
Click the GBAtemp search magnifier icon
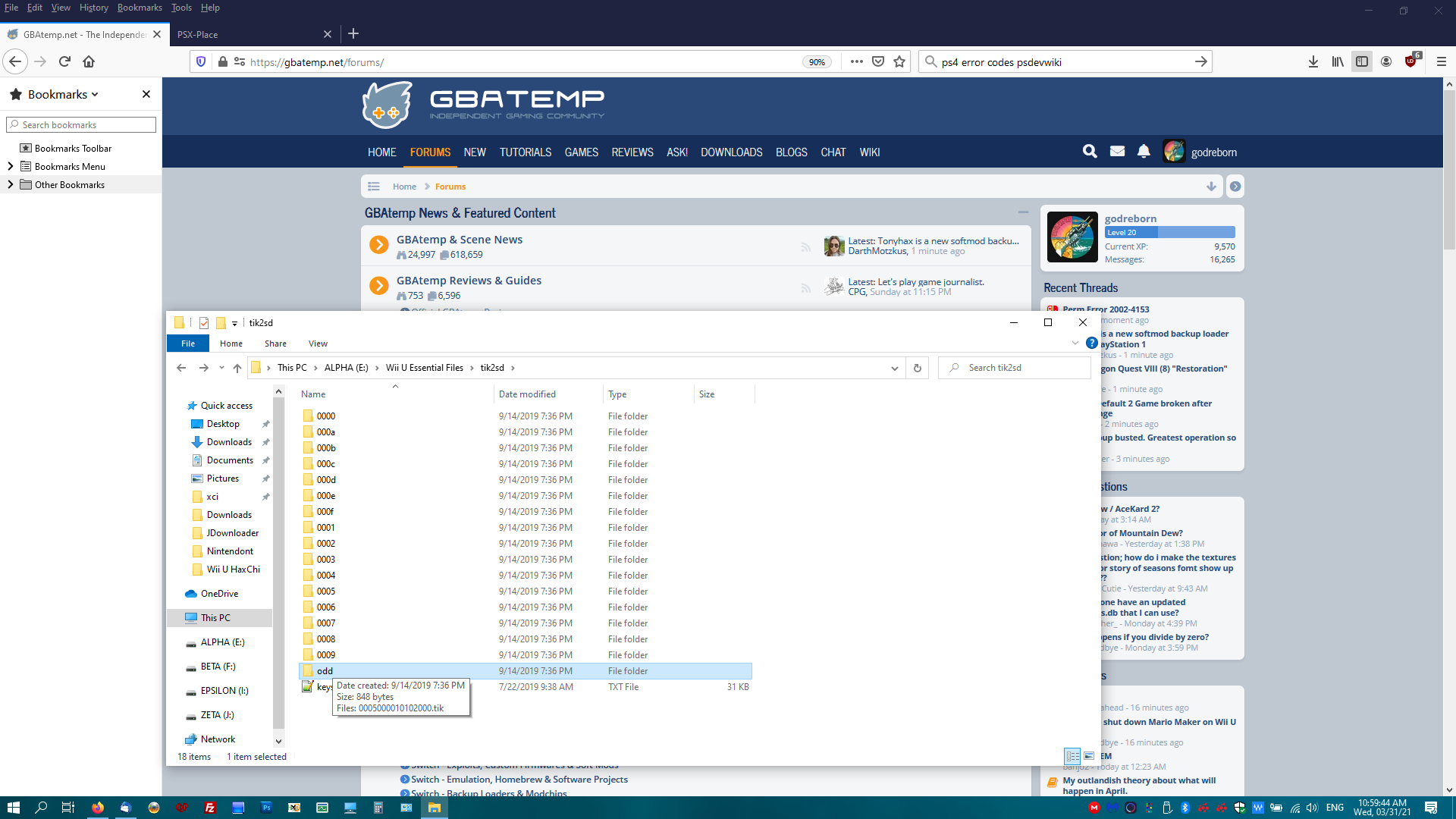click(x=1090, y=152)
